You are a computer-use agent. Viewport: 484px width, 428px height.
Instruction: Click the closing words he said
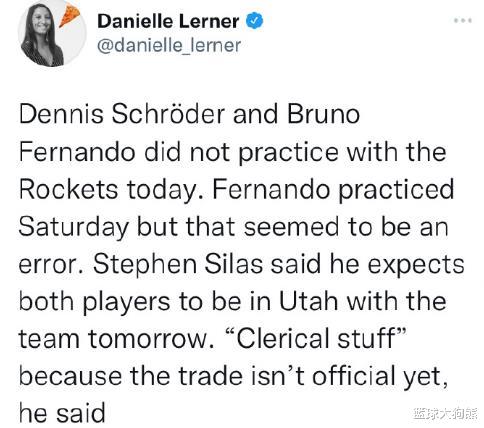click(x=62, y=414)
